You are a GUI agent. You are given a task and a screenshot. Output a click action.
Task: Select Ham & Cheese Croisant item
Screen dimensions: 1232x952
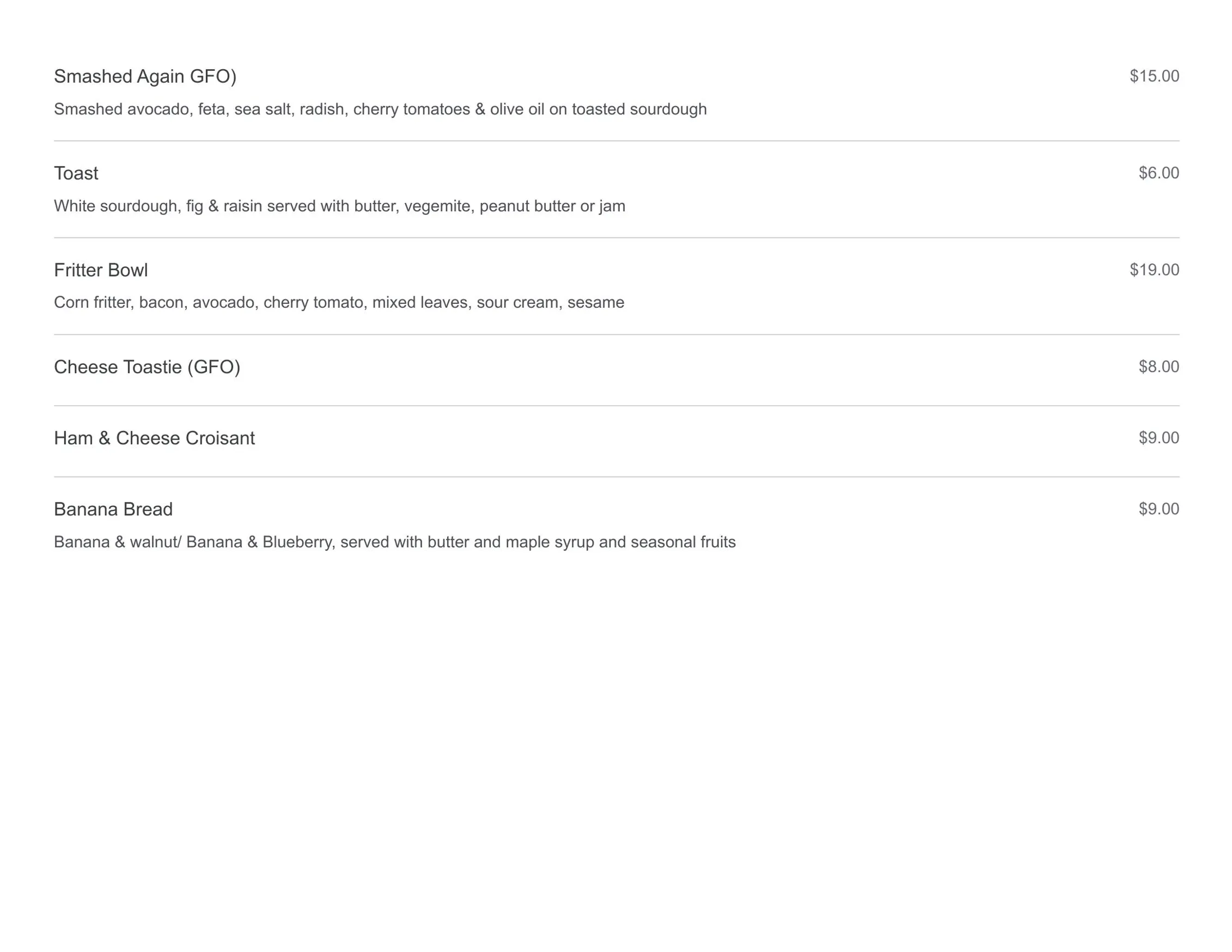pos(154,438)
